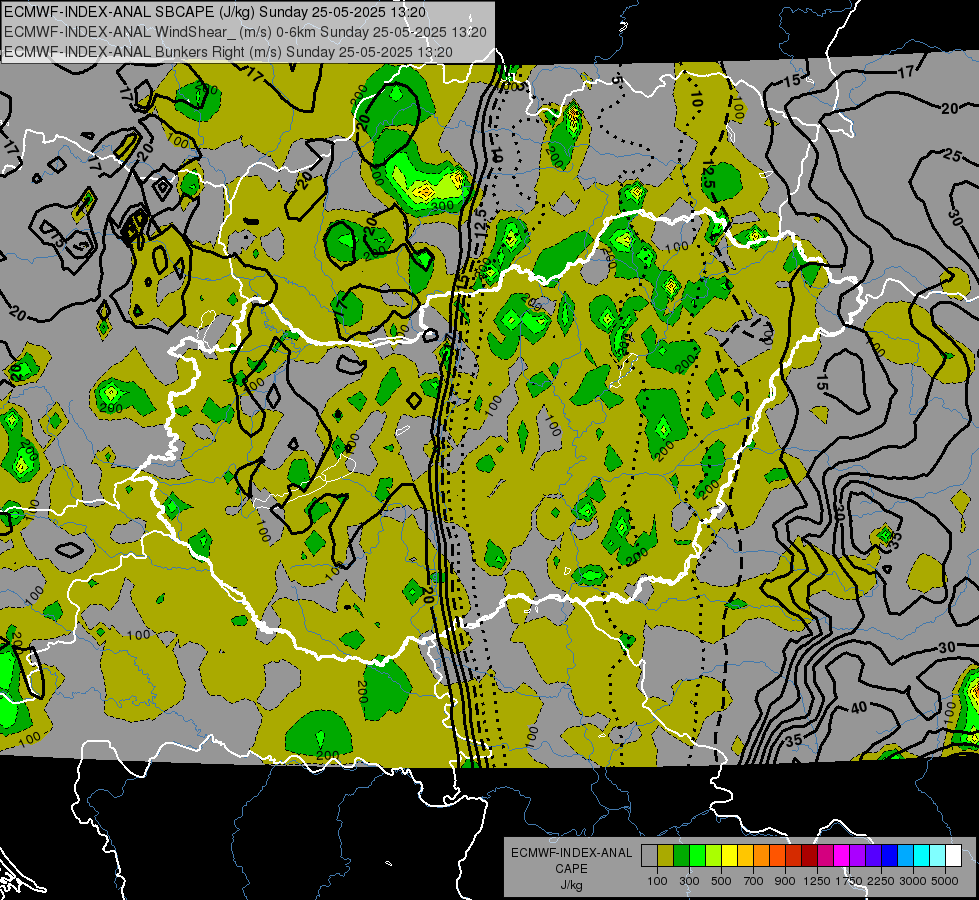
Task: Click the 700 legend scale value
Action: pos(754,881)
